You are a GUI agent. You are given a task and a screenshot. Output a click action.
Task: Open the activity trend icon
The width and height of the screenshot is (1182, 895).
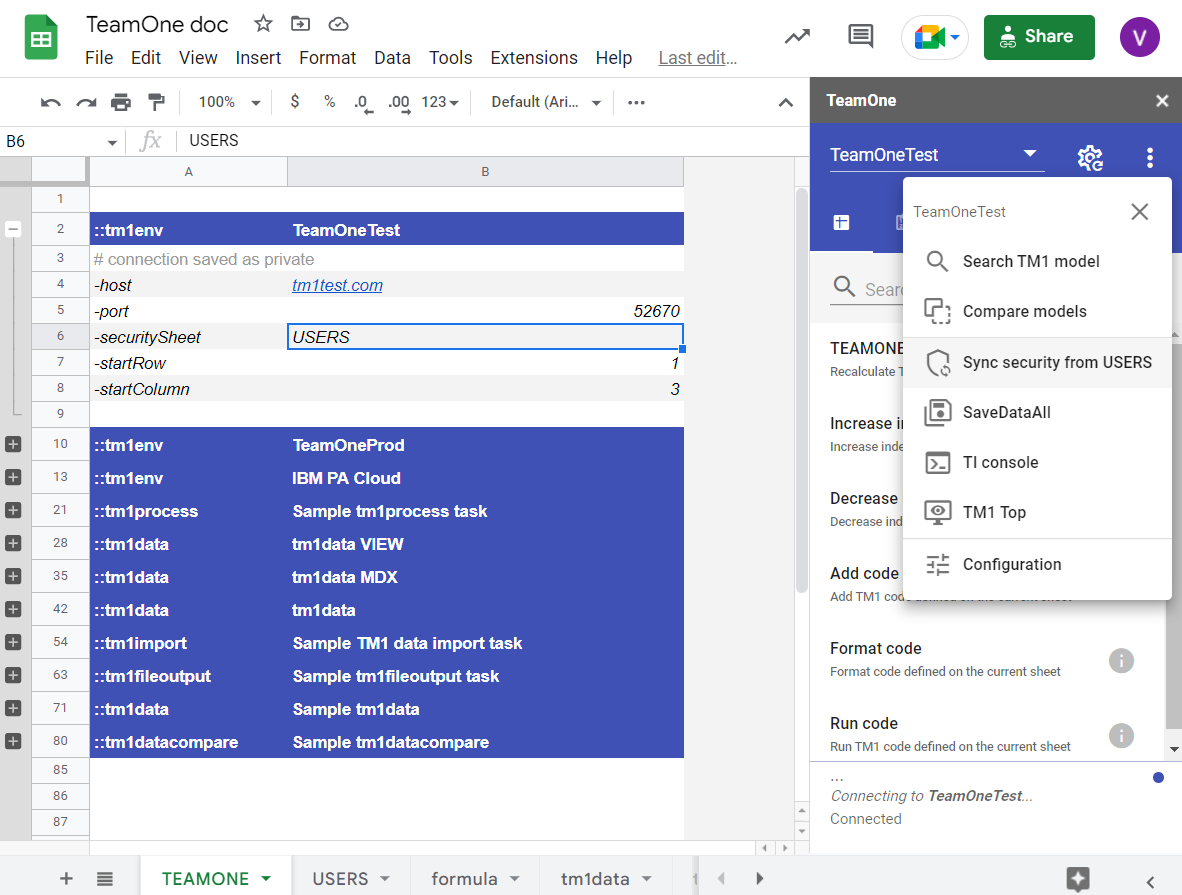(x=797, y=36)
